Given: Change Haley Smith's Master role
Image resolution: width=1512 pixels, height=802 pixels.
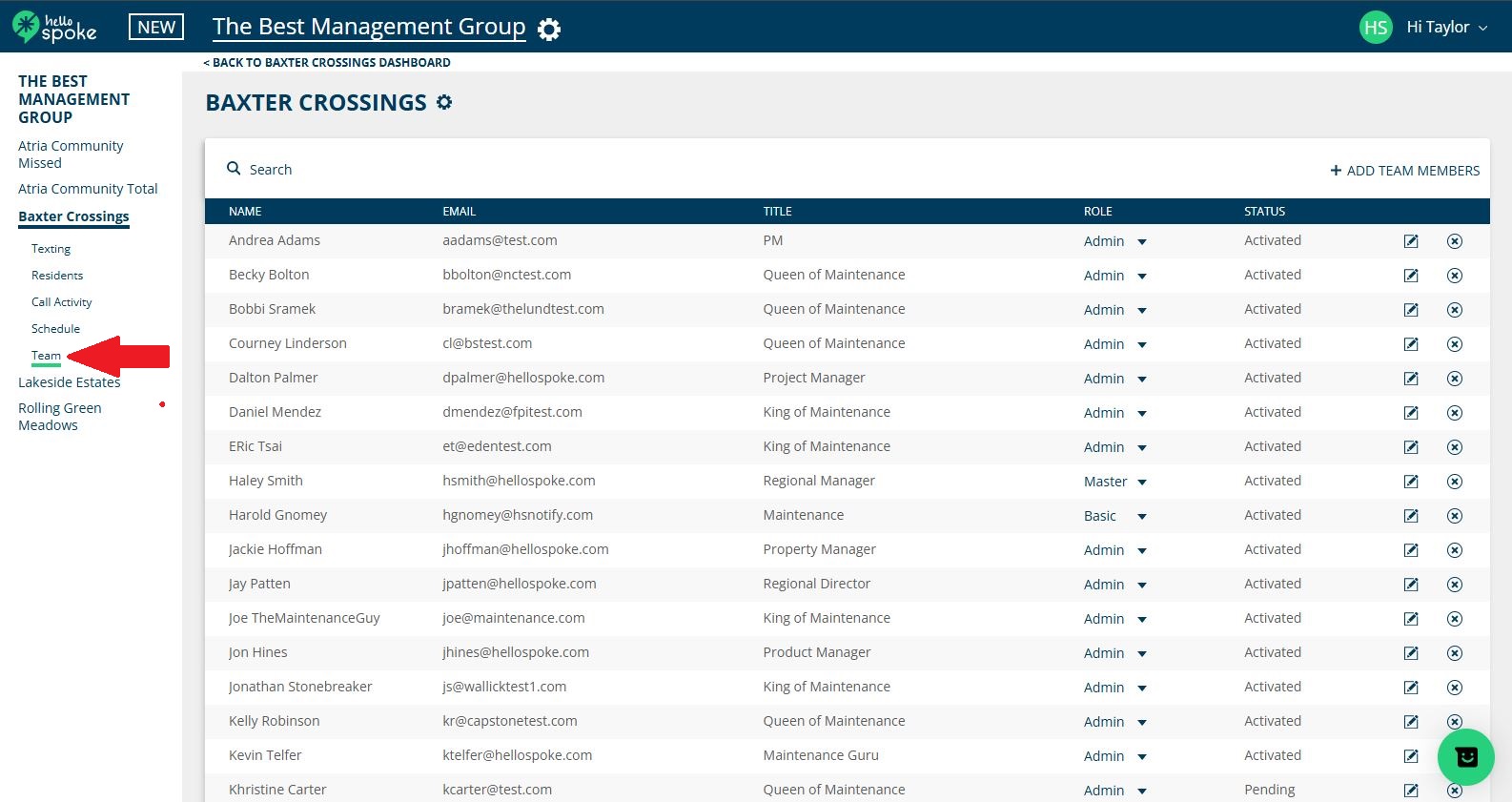Looking at the screenshot, I should (1115, 482).
